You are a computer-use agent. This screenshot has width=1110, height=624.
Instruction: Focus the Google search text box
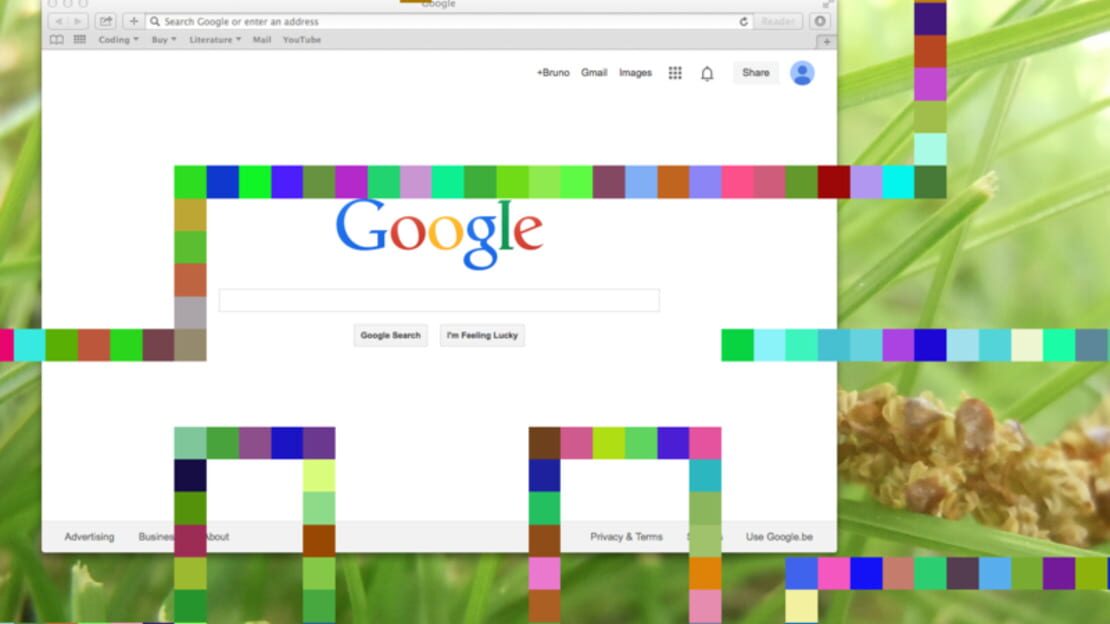(x=439, y=300)
